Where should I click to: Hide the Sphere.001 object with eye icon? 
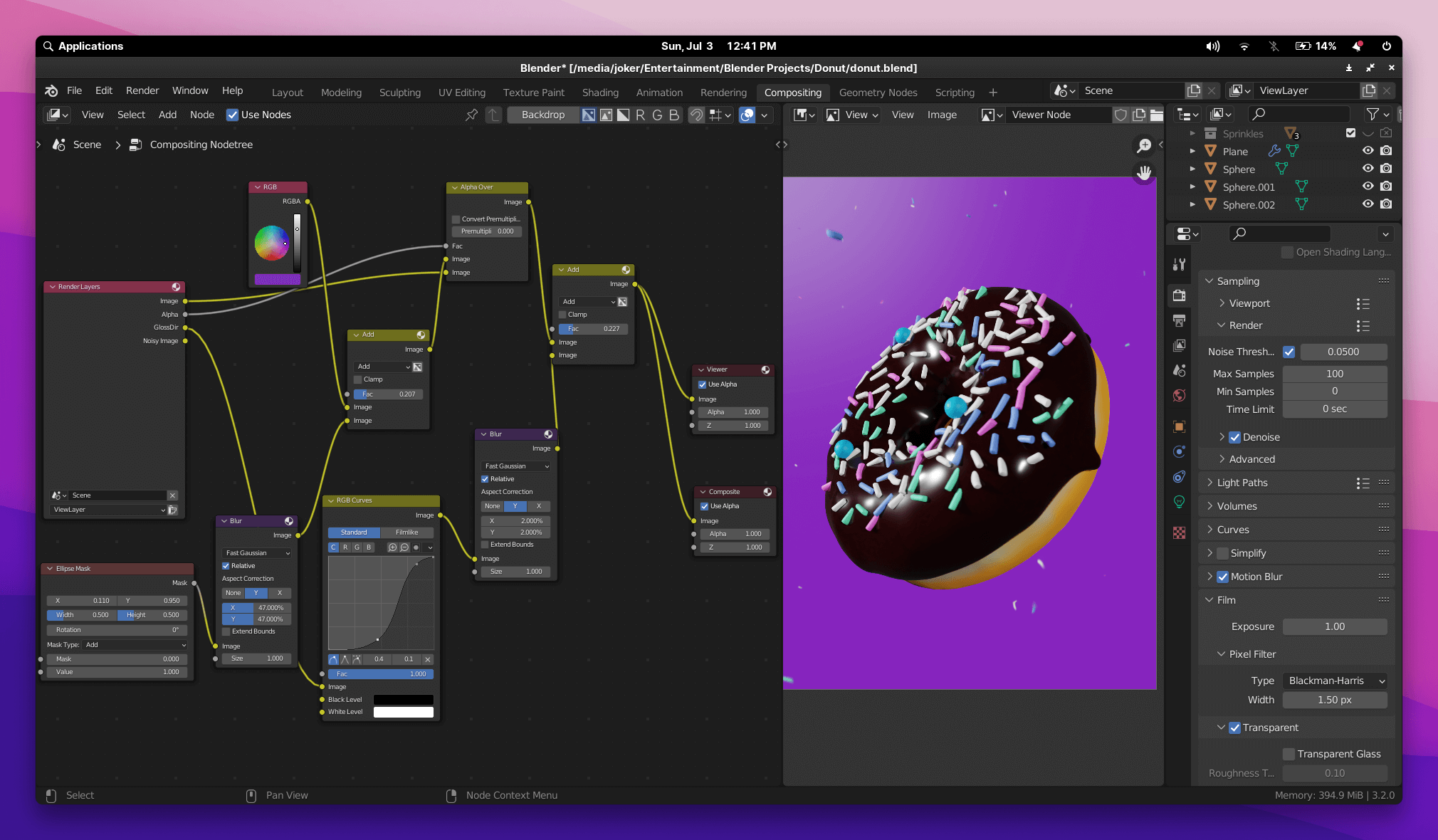point(1368,187)
